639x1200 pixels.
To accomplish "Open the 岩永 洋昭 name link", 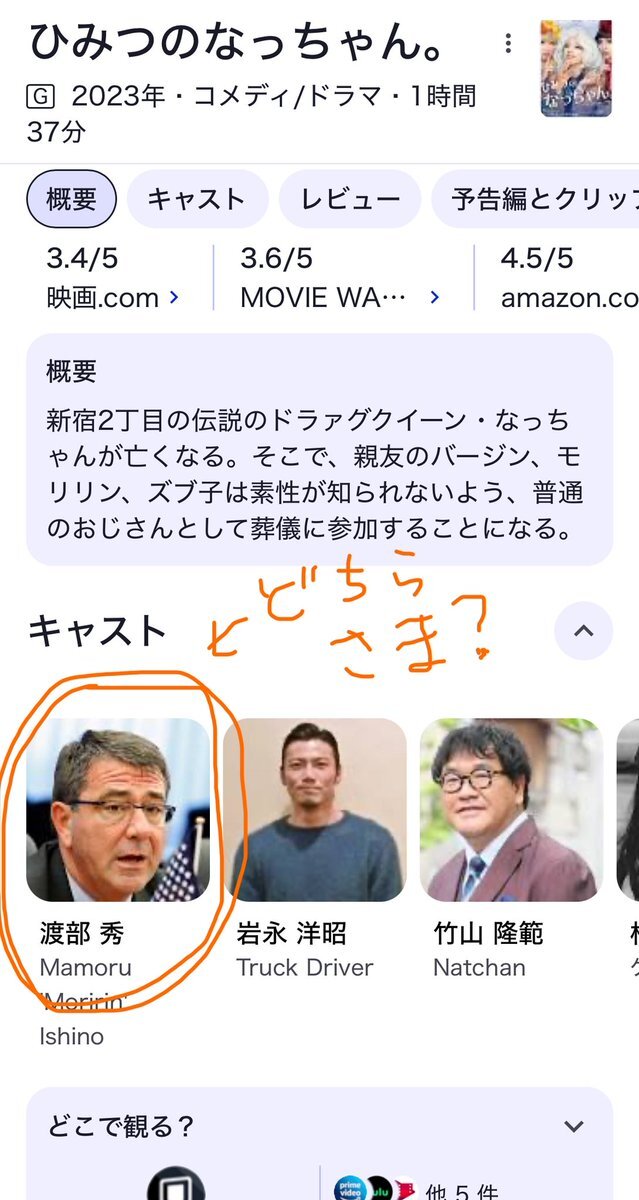I will (x=292, y=934).
